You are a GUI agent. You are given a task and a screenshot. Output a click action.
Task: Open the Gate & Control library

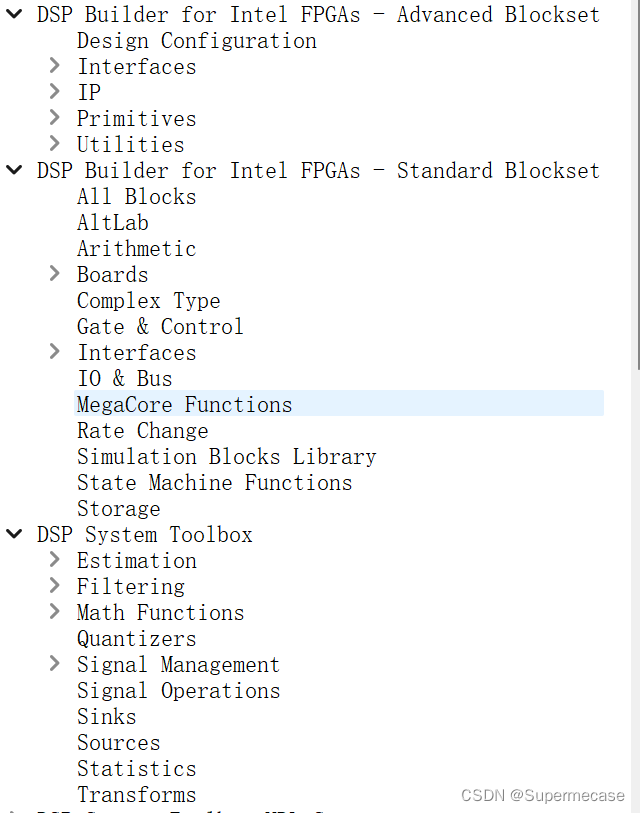[x=160, y=326]
